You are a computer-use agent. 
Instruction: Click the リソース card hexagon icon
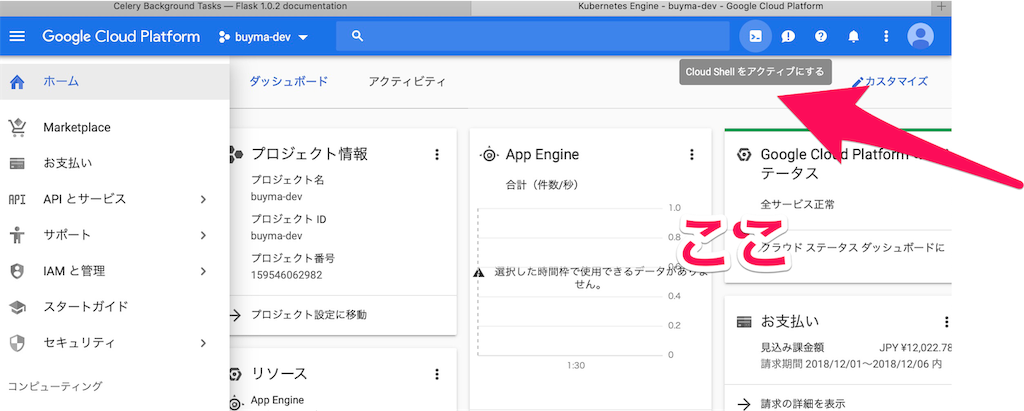coord(234,374)
